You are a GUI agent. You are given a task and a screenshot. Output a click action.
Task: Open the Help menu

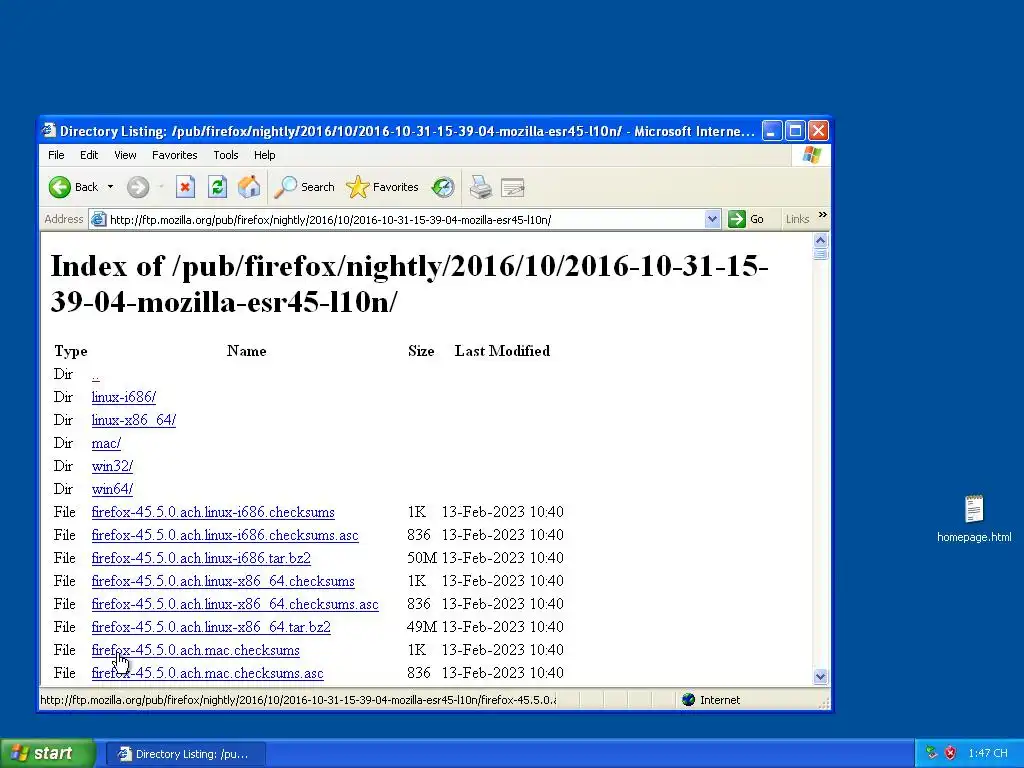point(264,155)
